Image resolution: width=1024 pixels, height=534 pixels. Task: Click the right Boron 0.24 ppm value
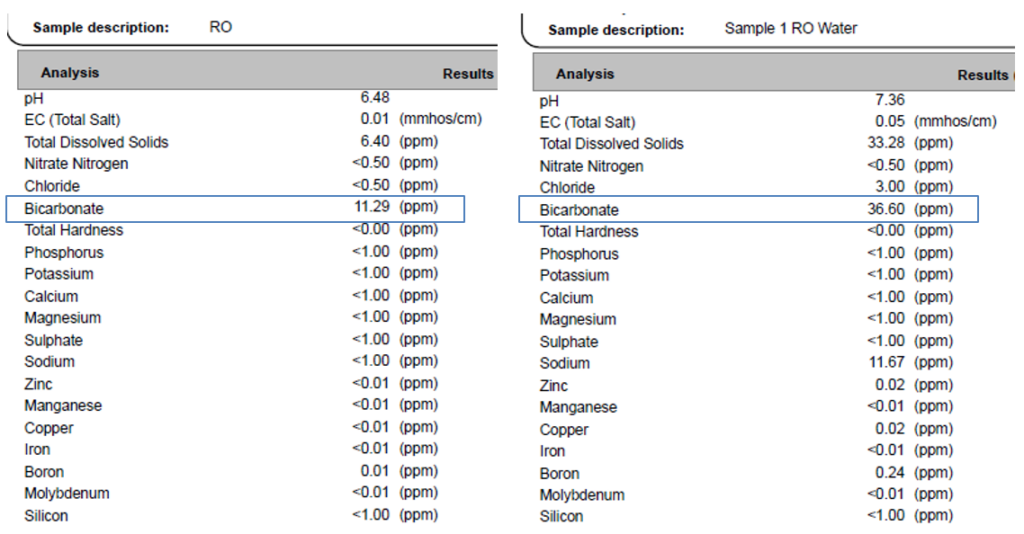click(889, 473)
